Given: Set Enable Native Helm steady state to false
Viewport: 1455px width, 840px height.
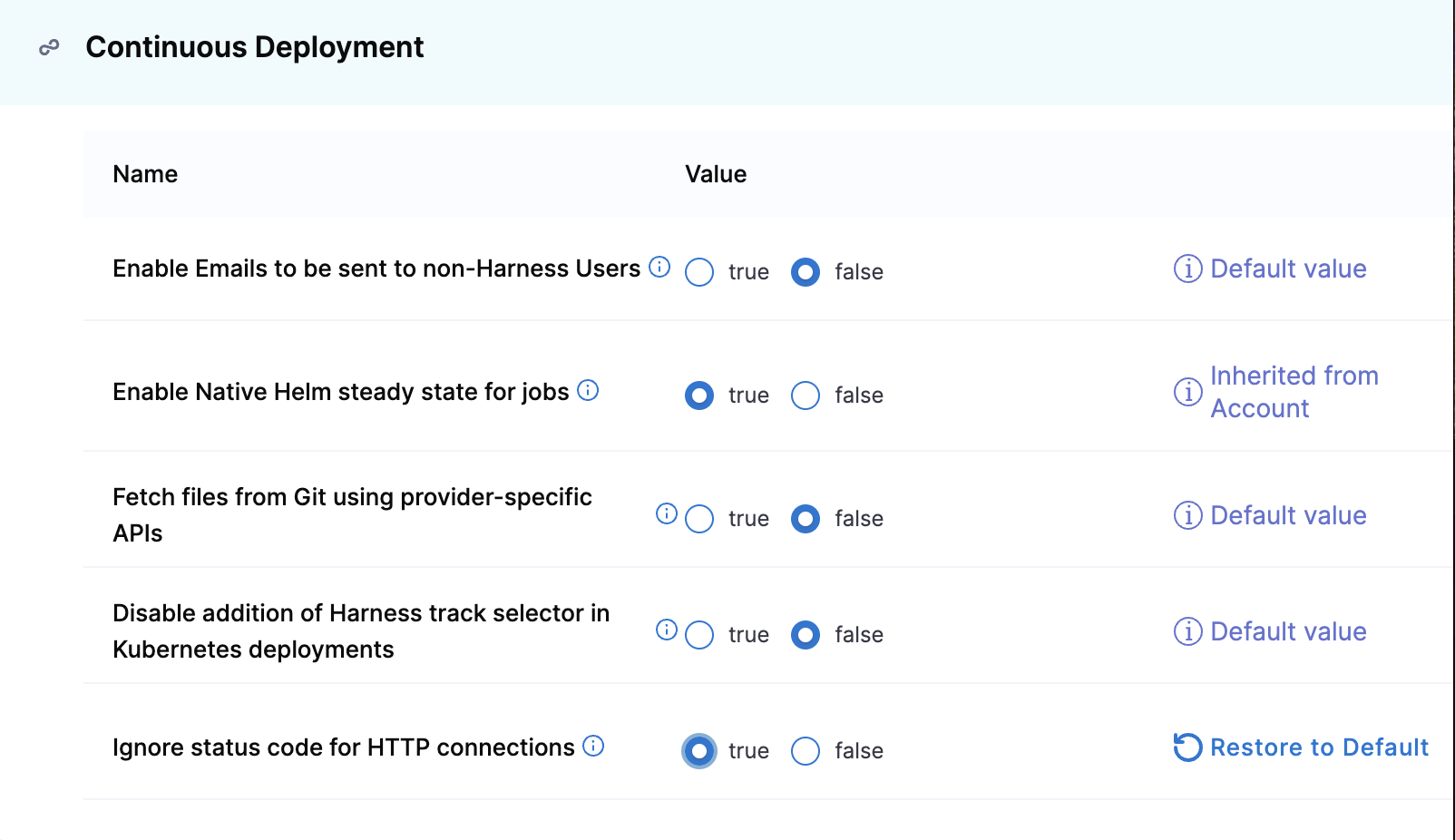Looking at the screenshot, I should click(805, 396).
